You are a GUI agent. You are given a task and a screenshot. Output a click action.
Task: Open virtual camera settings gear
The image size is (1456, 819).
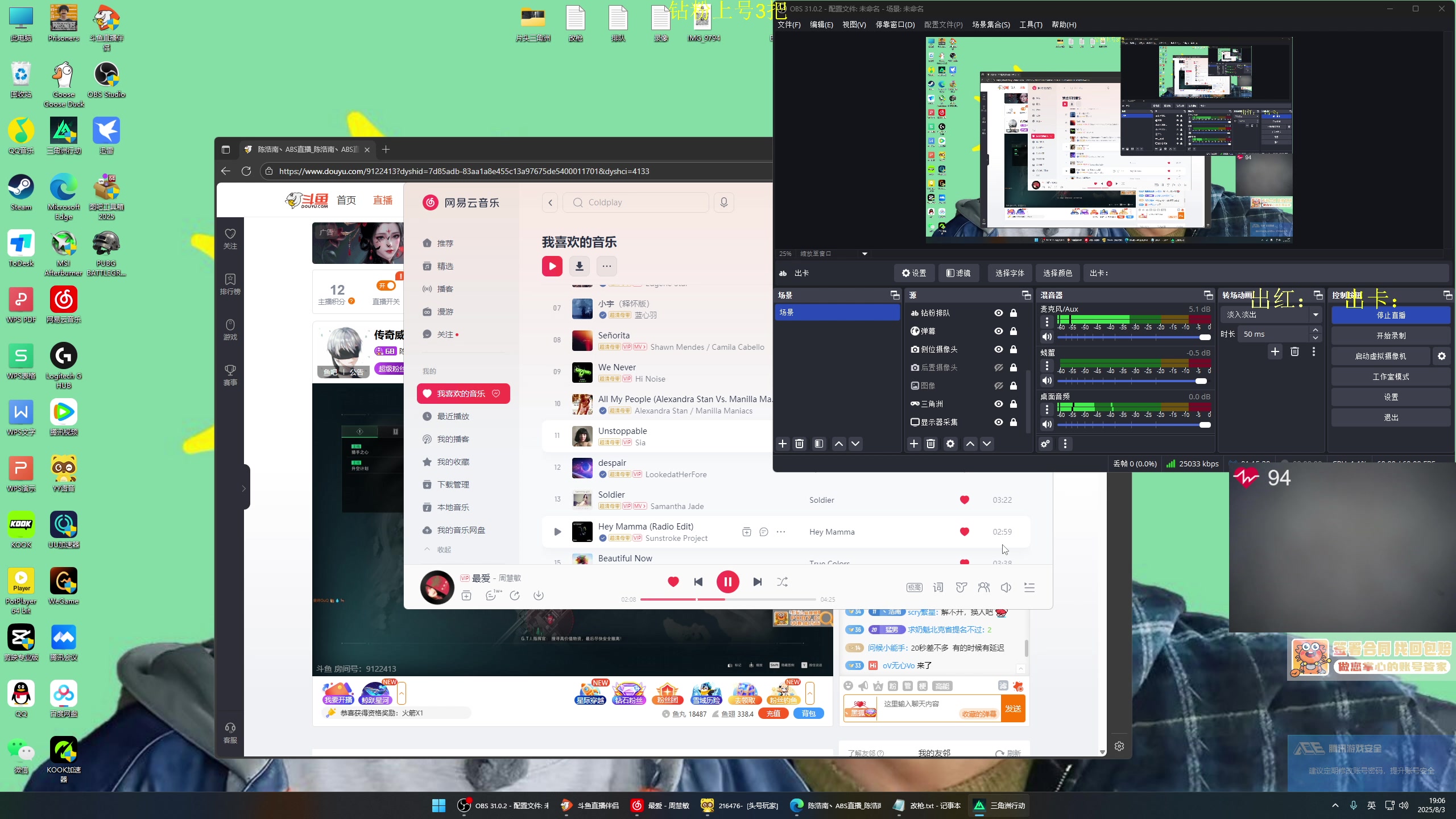click(1442, 356)
